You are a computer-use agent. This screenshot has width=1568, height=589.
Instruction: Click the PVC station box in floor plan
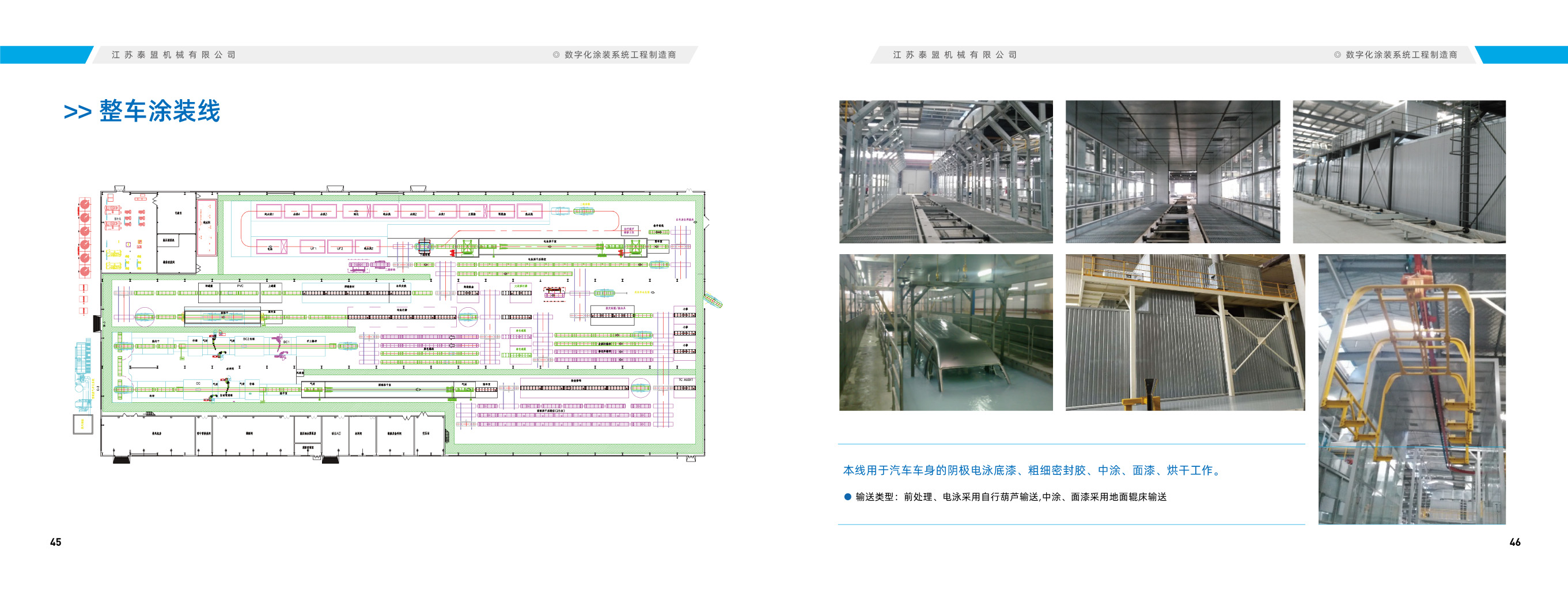(x=240, y=287)
